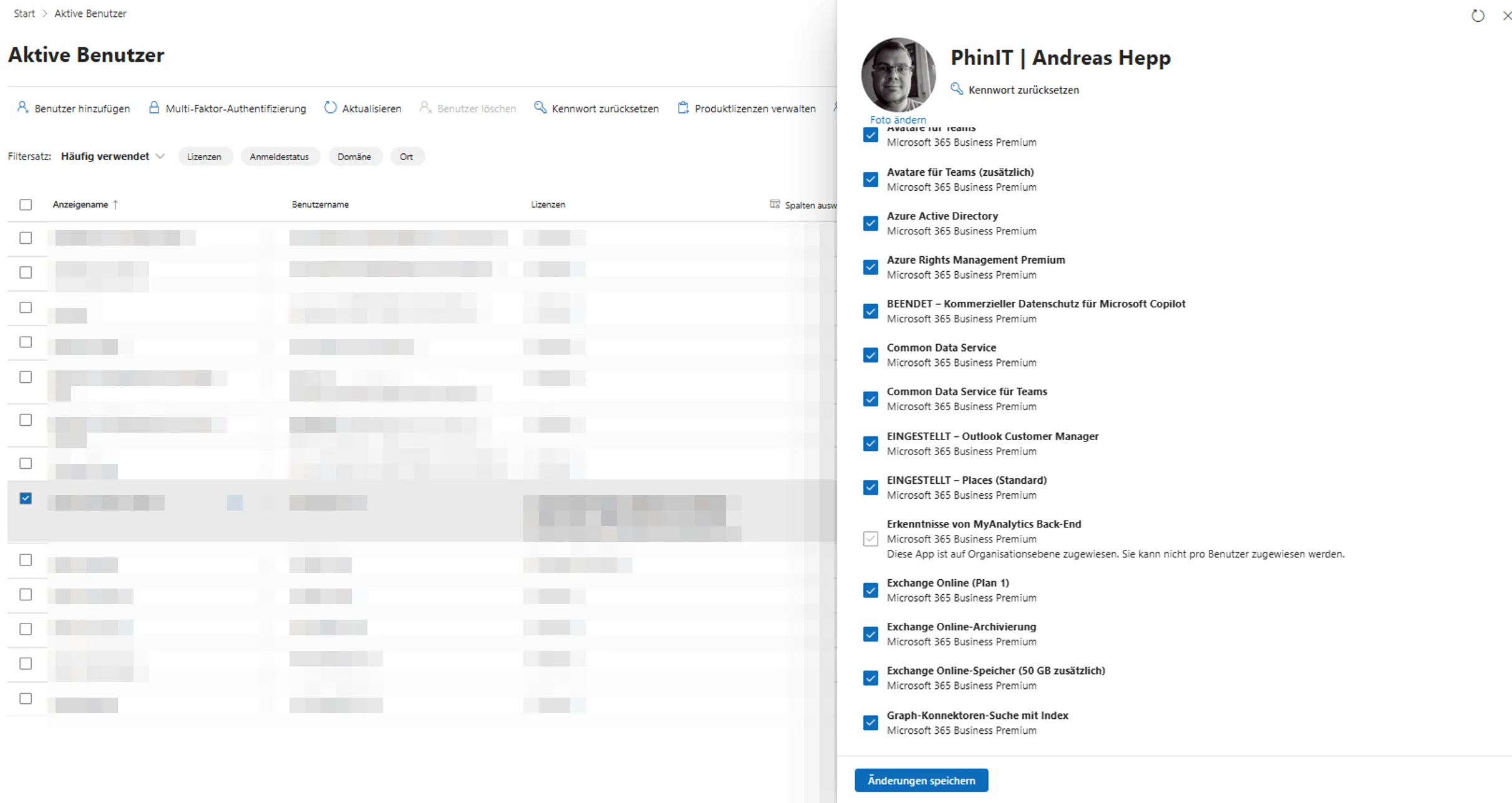Screen dimensions: 1512x803
Task: Uncheck Common Data Service für Teams
Action: (871, 399)
